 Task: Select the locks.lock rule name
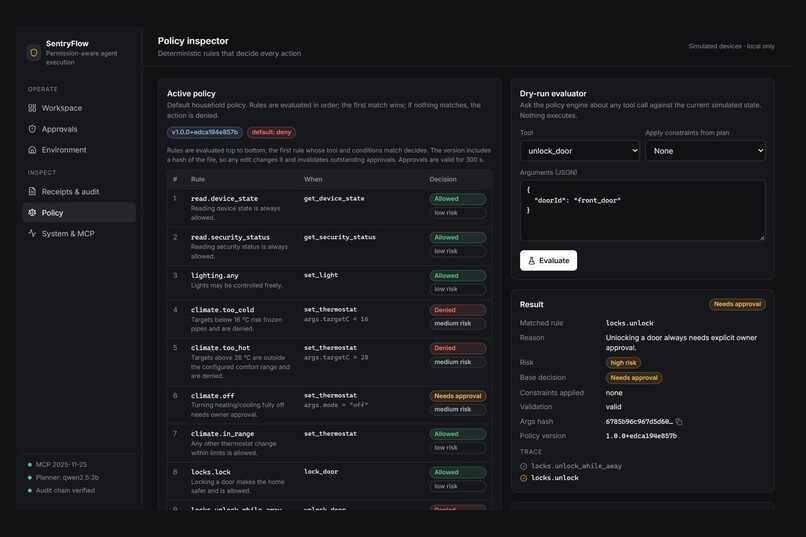click(211, 472)
